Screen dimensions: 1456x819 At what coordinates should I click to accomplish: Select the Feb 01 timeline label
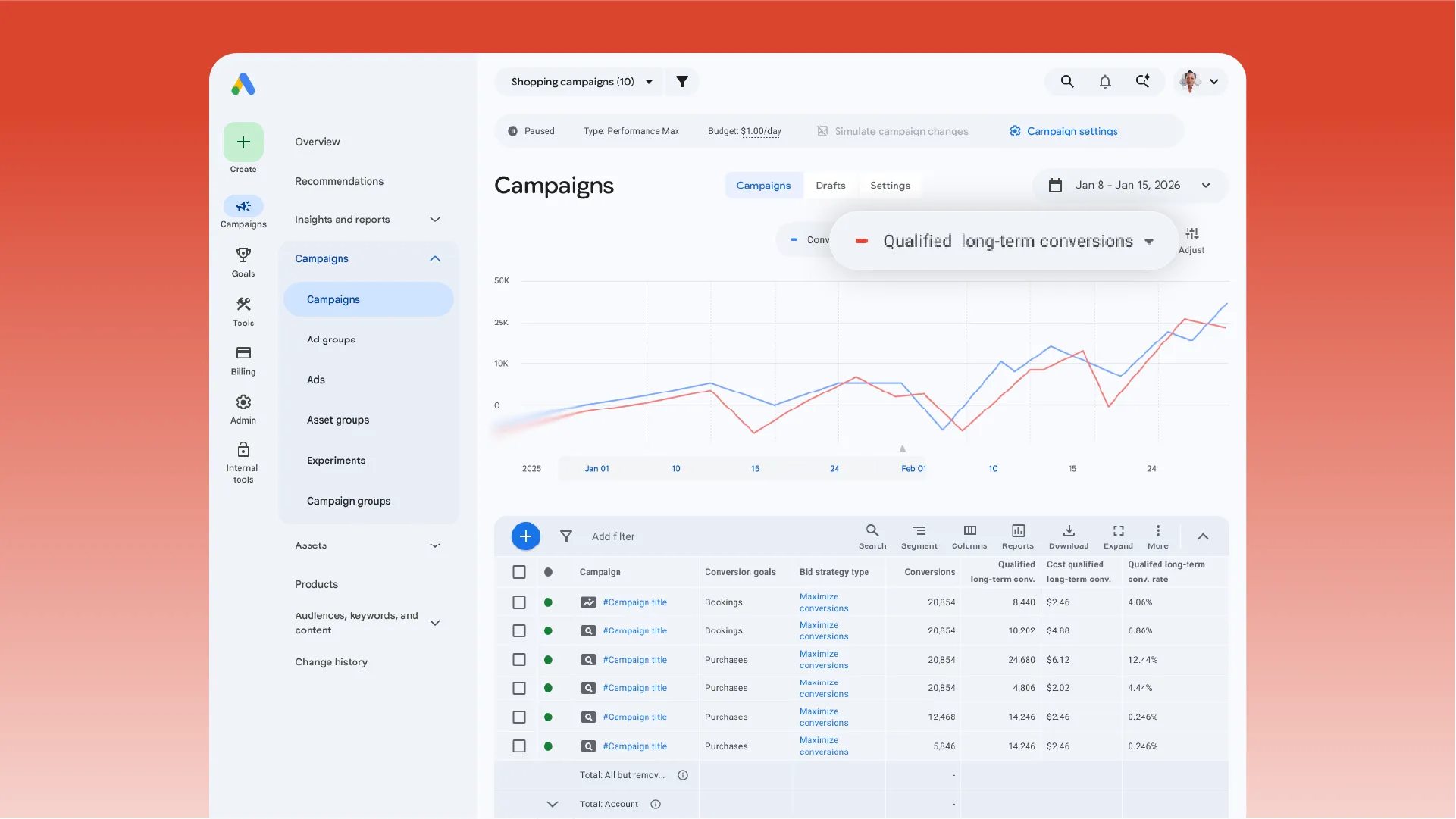point(914,469)
